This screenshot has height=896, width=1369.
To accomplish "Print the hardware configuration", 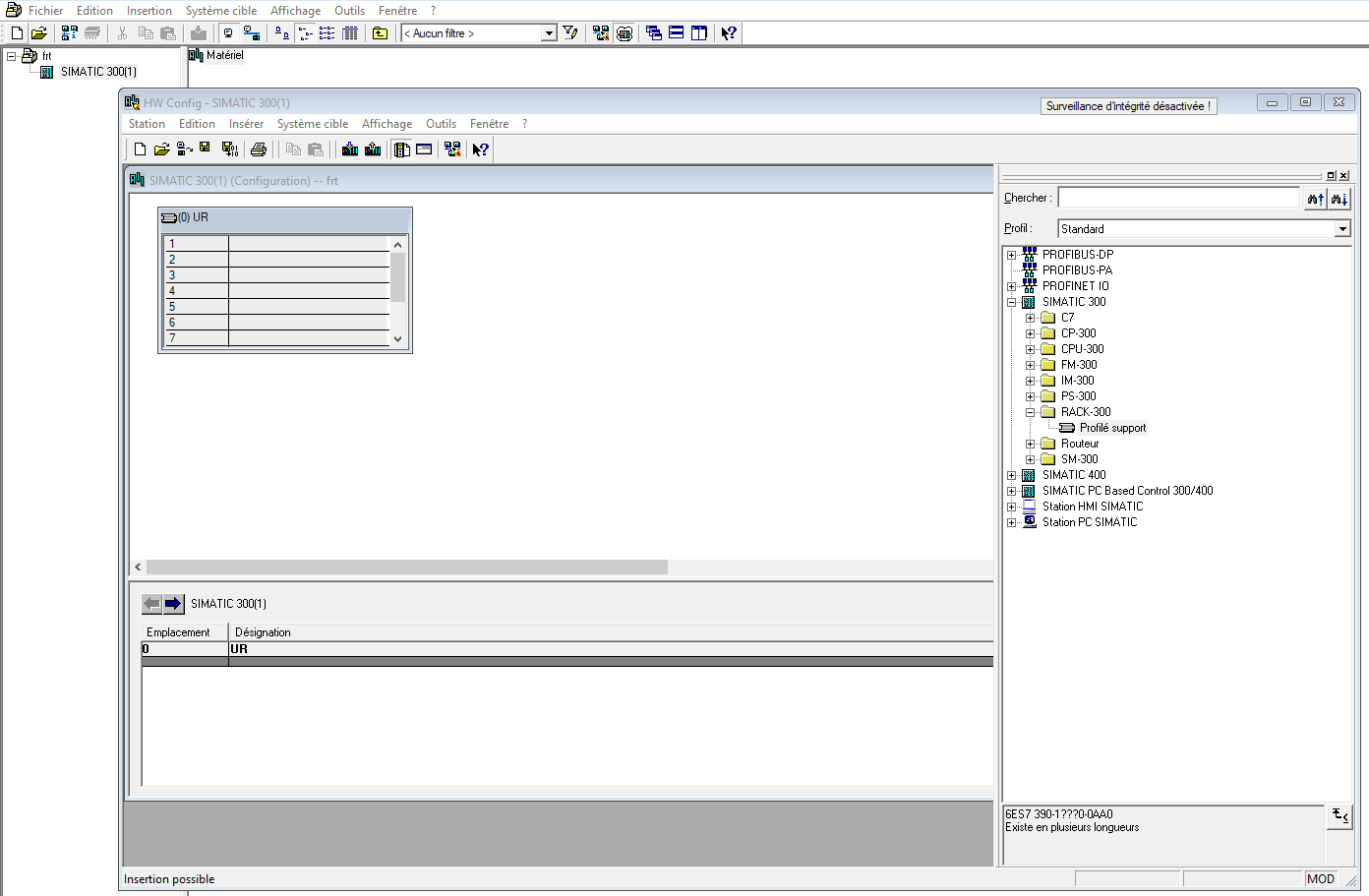I will pos(259,149).
